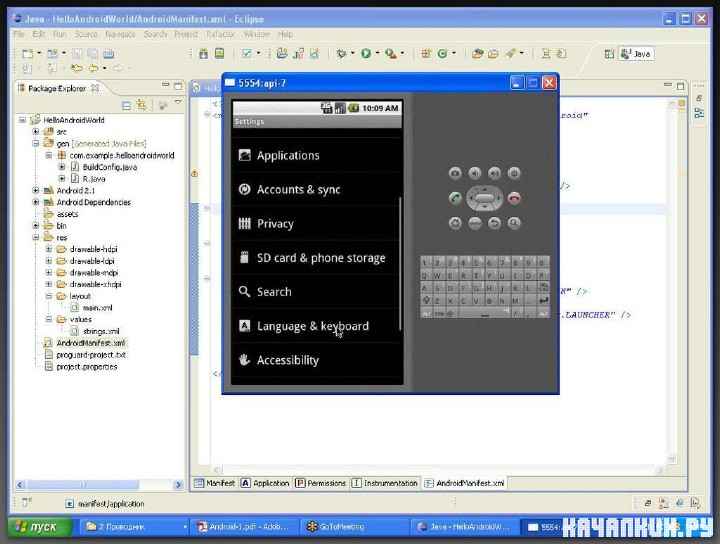
Task: Switch to the Permissions editor tab
Action: (x=321, y=483)
